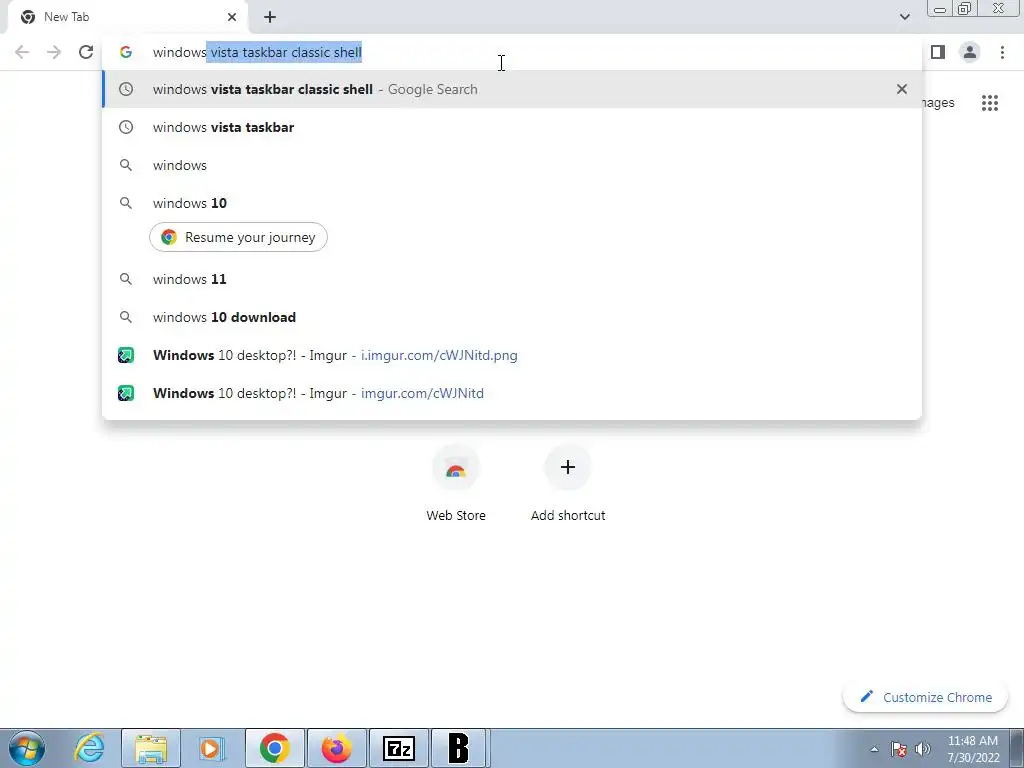1024x768 pixels.
Task: Click clock icon of 'windows vista taskbar' row
Action: (126, 127)
